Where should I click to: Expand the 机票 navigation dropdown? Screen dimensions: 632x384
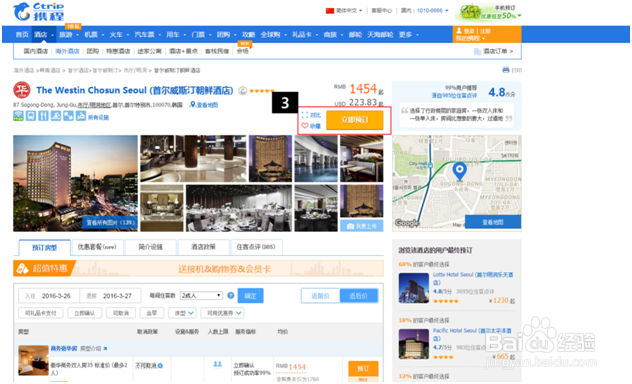[x=94, y=35]
